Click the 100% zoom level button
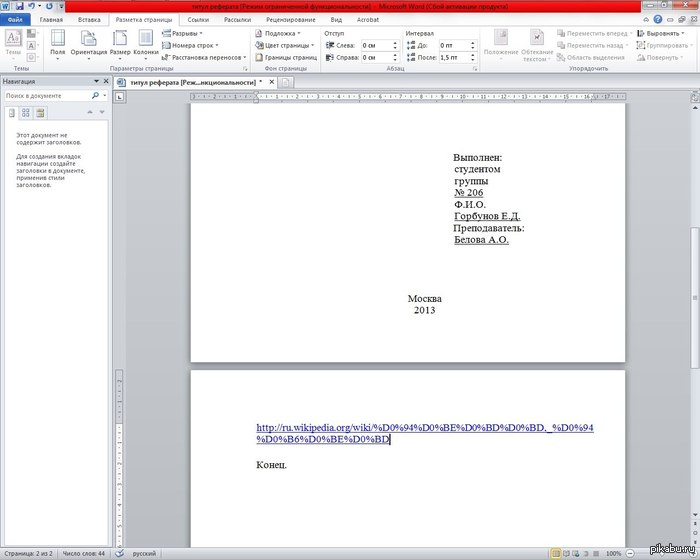This screenshot has height=560, width=700. tap(614, 554)
